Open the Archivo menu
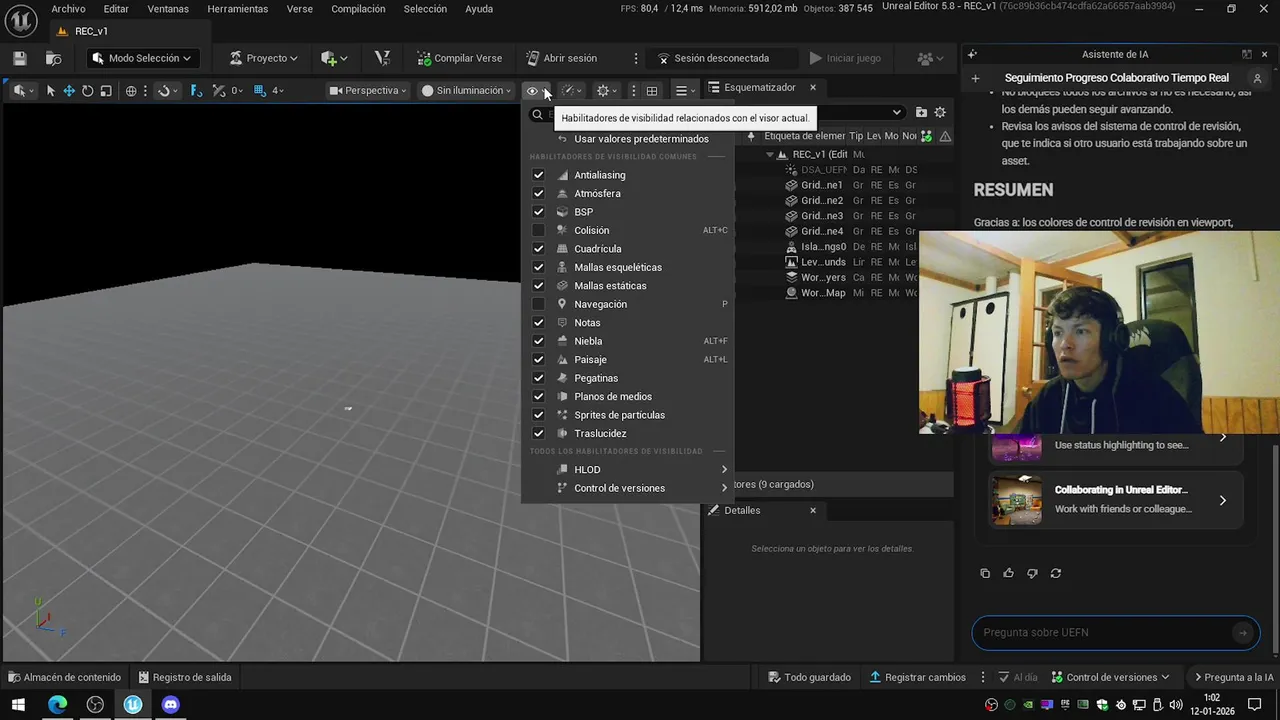The height and width of the screenshot is (720, 1280). (68, 9)
